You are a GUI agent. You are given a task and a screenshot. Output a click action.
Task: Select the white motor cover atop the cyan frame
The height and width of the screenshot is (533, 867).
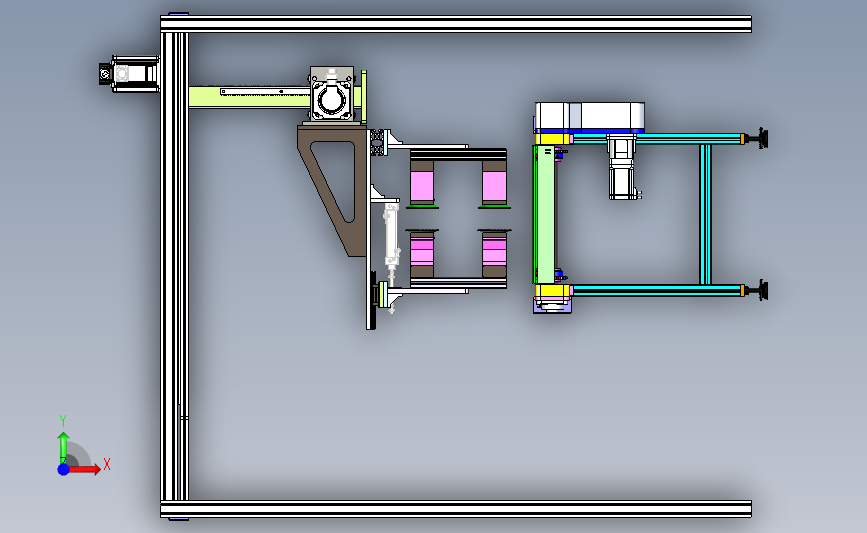(590, 116)
